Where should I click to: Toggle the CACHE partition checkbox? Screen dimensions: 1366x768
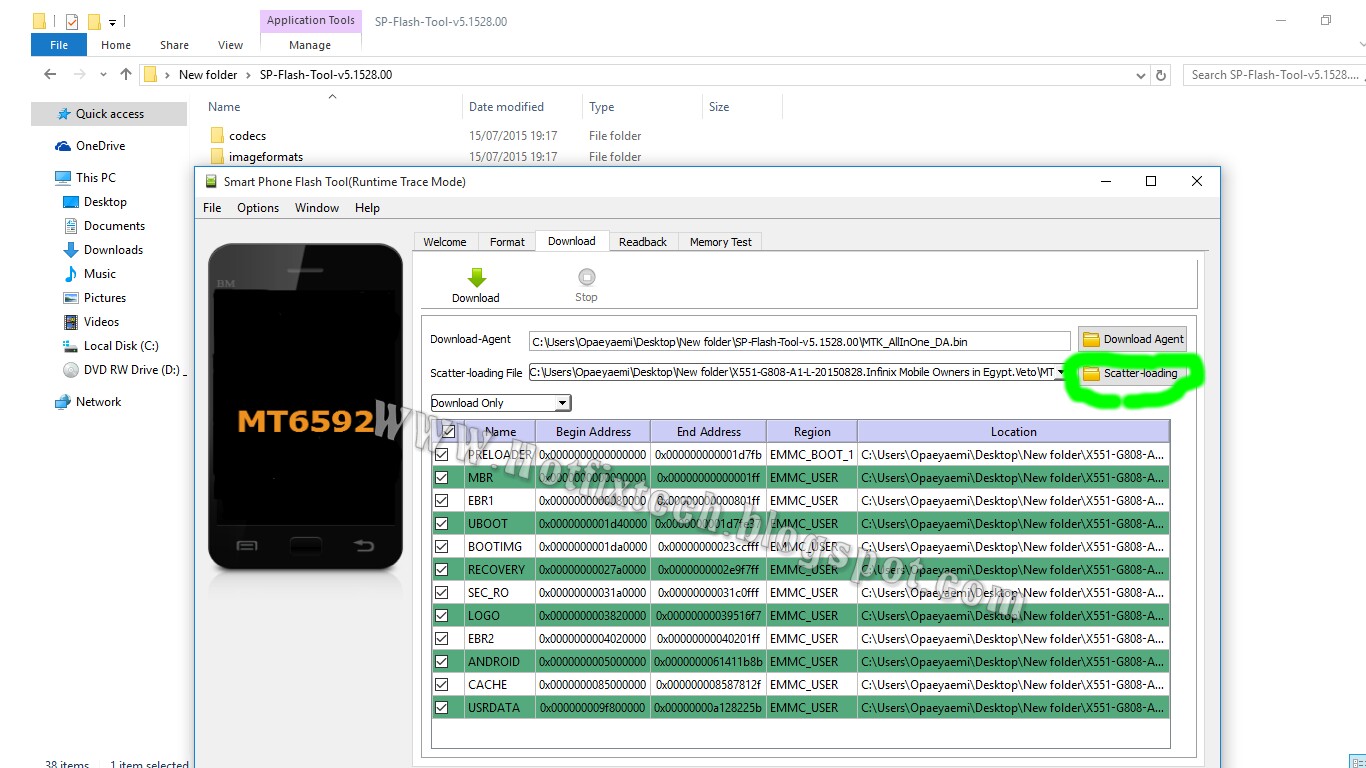pyautogui.click(x=442, y=685)
